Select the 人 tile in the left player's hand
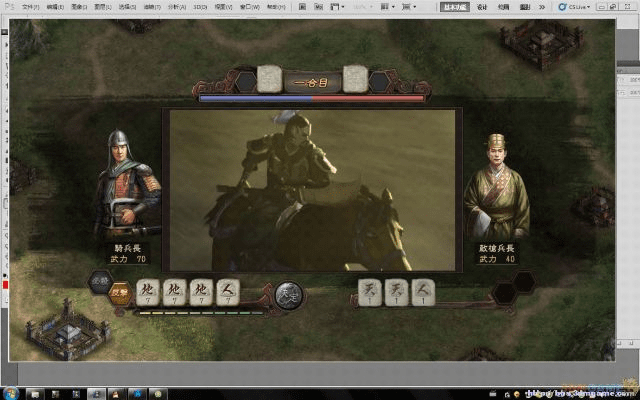The image size is (640, 400). click(x=229, y=291)
